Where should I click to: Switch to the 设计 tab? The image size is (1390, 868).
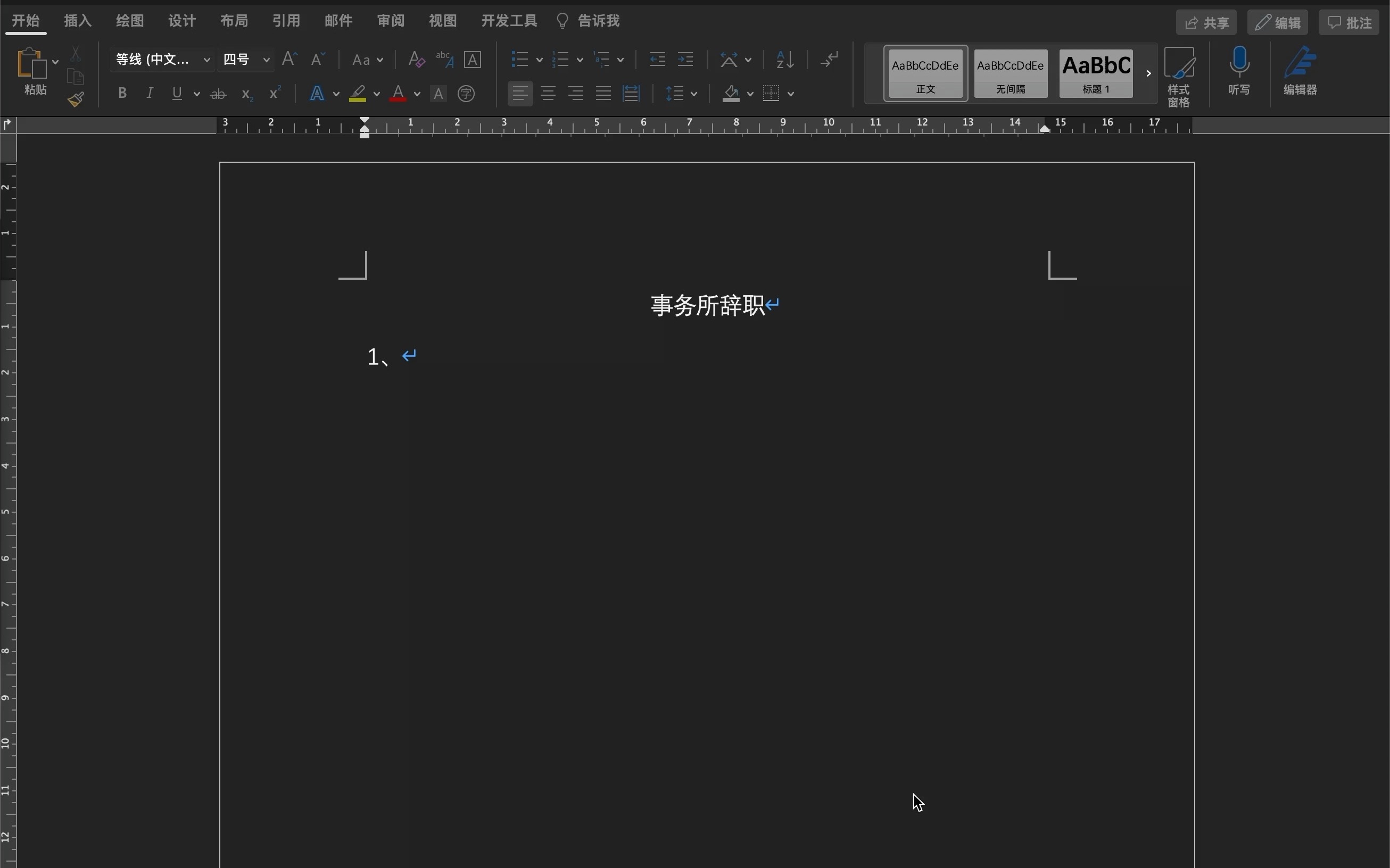coord(182,21)
